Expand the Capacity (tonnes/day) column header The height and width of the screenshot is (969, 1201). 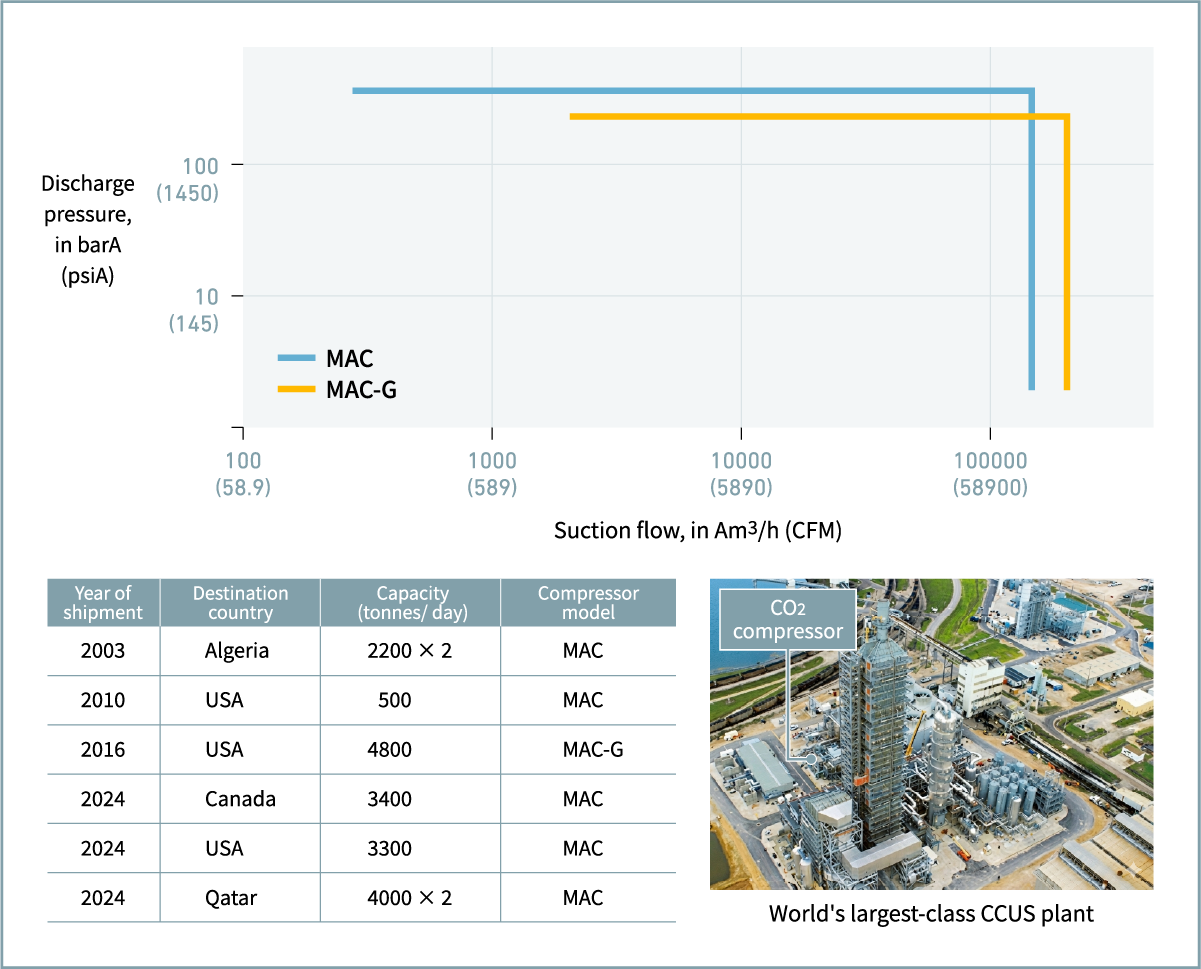tap(410, 601)
